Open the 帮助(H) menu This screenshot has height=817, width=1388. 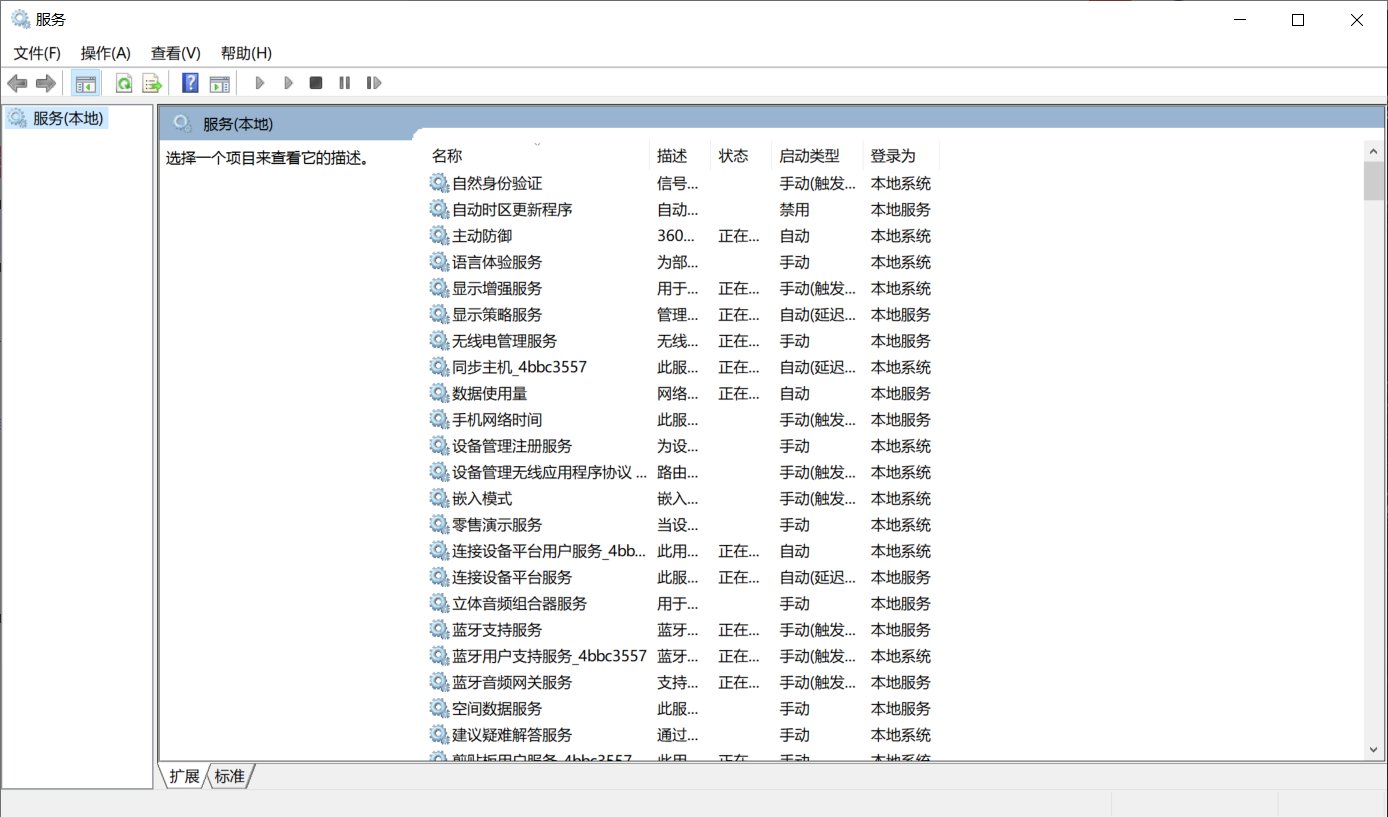(x=246, y=53)
